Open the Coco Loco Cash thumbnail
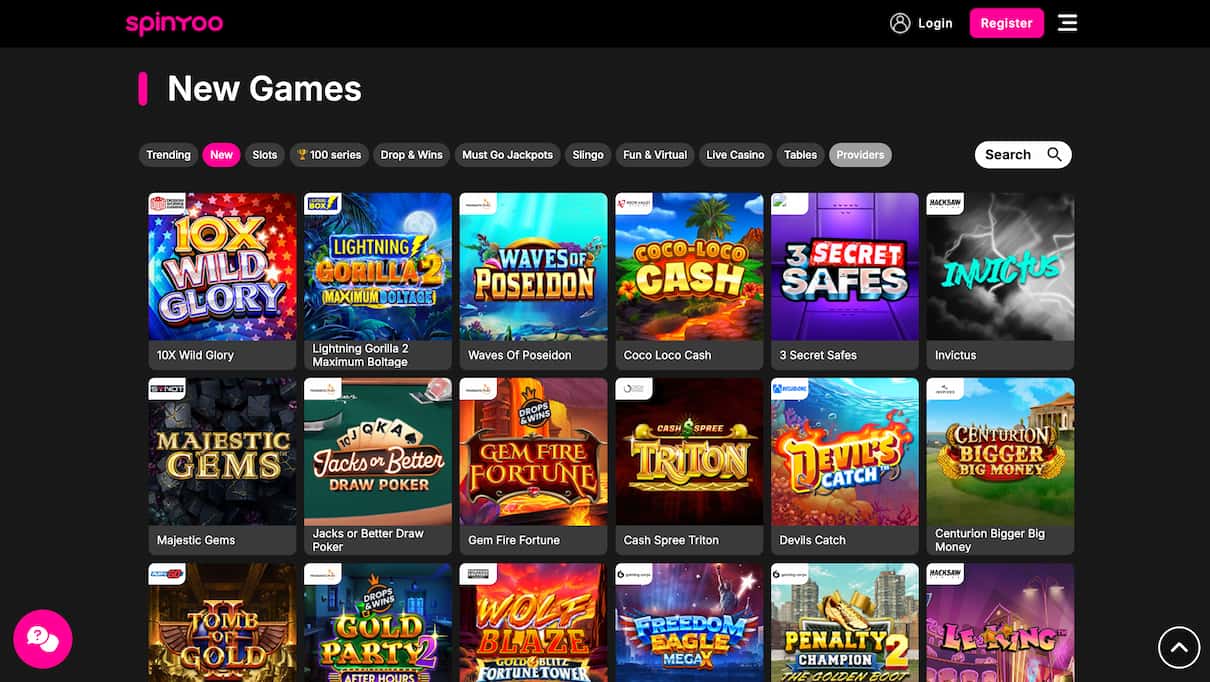Image resolution: width=1210 pixels, height=682 pixels. point(689,267)
